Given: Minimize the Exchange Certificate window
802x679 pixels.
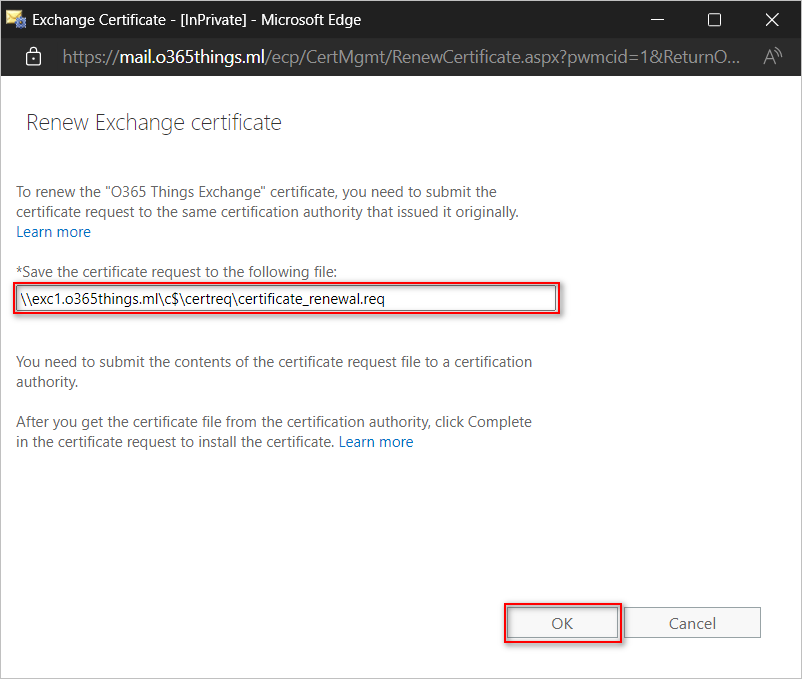Looking at the screenshot, I should coord(657,19).
